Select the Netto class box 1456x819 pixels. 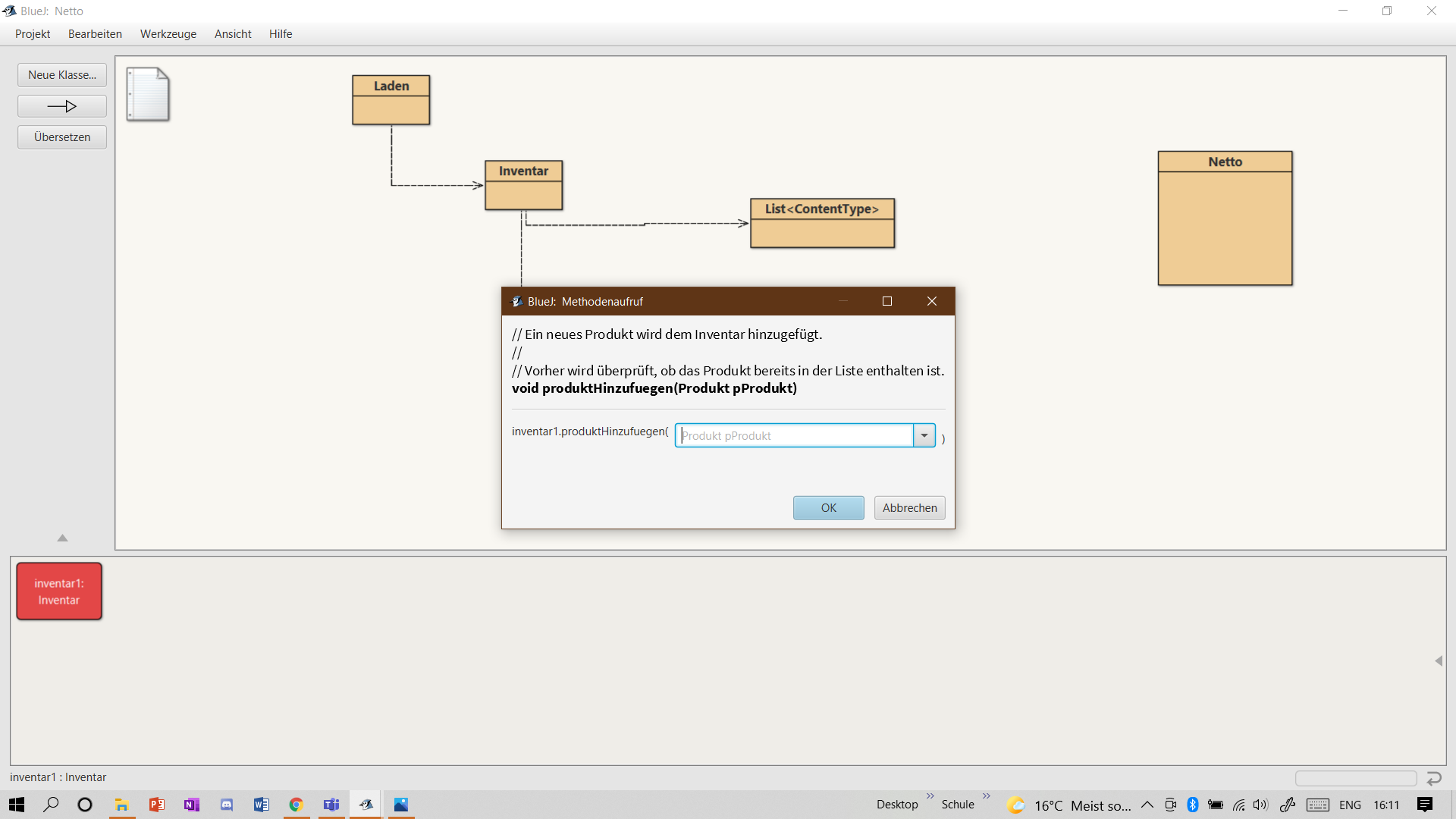tap(1225, 218)
